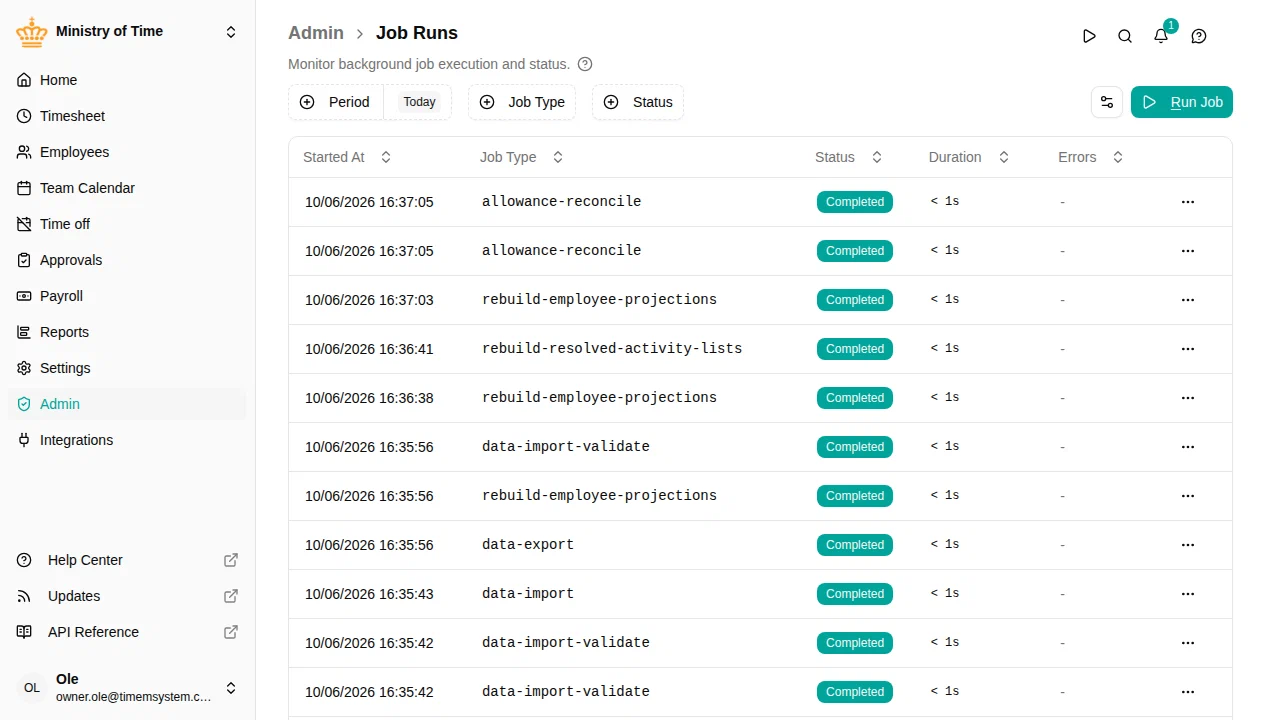The width and height of the screenshot is (1280, 720).
Task: Sort by Errors column
Action: click(1091, 157)
